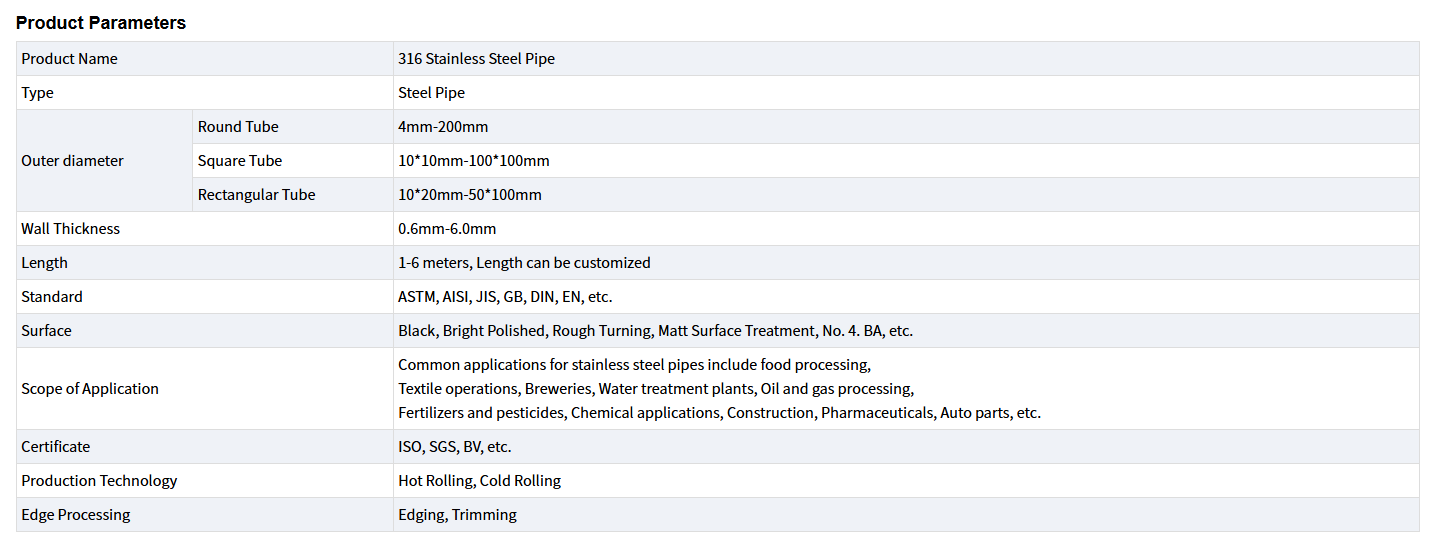Select the Square Tube sub-label
The width and height of the screenshot is (1431, 550).
click(240, 161)
